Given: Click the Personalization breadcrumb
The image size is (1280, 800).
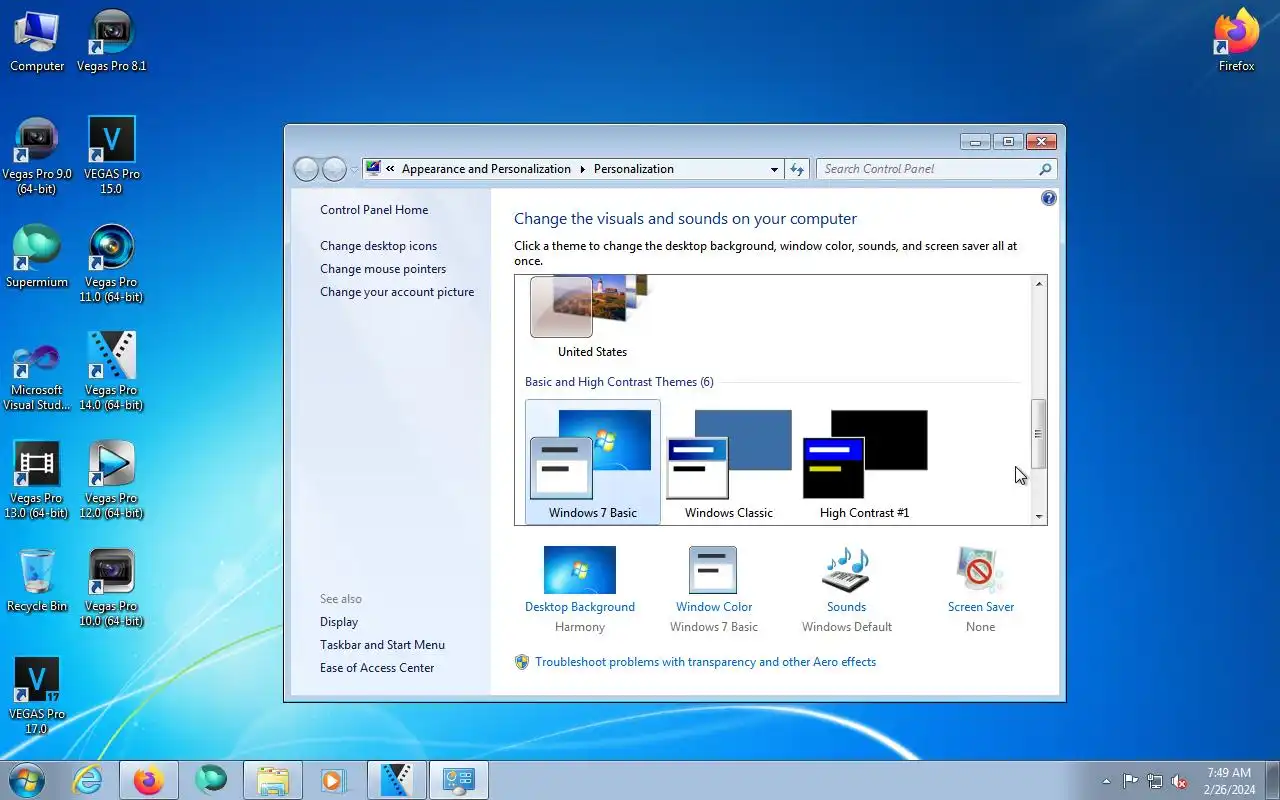Looking at the screenshot, I should tap(634, 169).
